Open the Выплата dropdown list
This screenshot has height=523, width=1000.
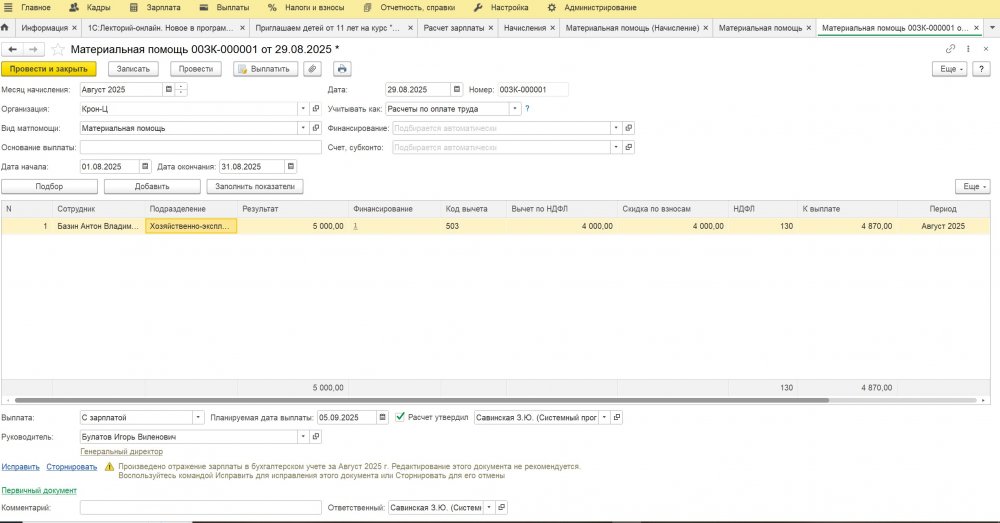point(198,417)
